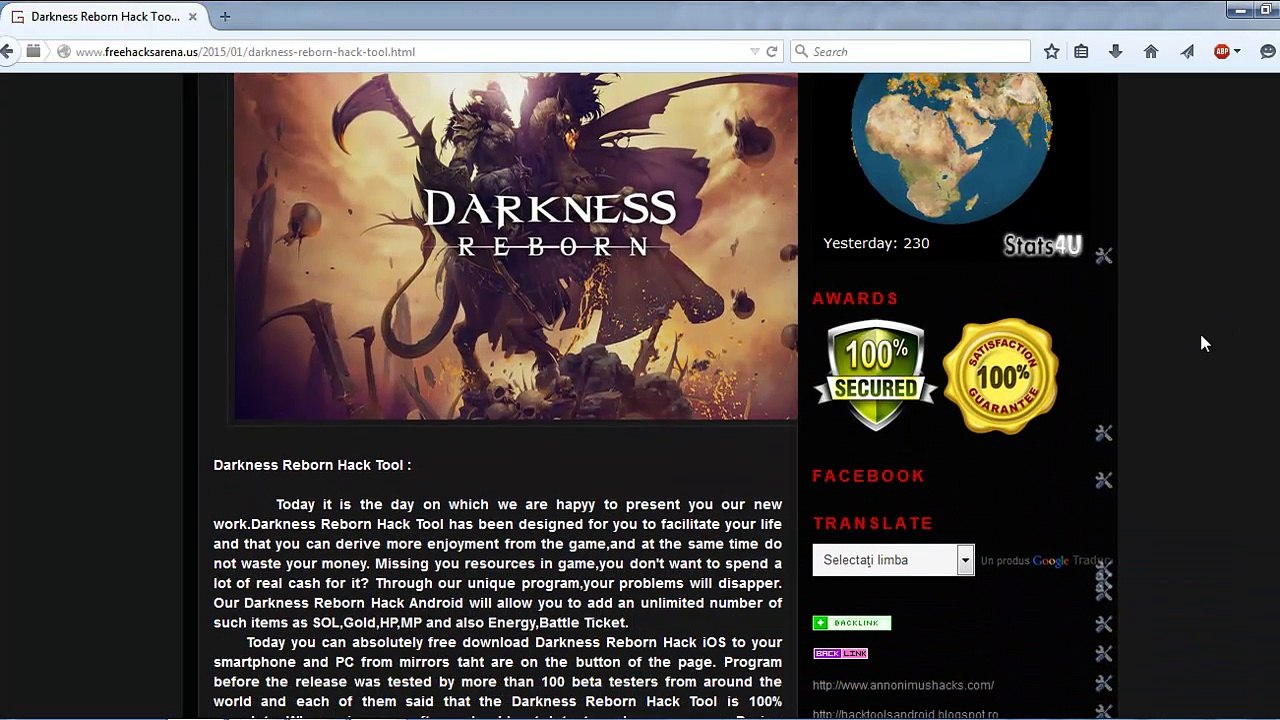The height and width of the screenshot is (720, 1280).
Task: Click the paper plane send icon
Action: point(1187,51)
